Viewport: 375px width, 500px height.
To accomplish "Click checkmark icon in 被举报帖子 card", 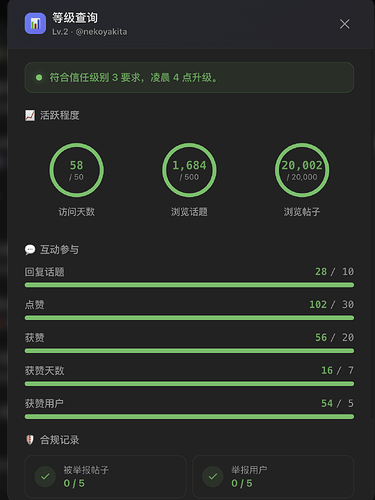I will pyautogui.click(x=45, y=476).
